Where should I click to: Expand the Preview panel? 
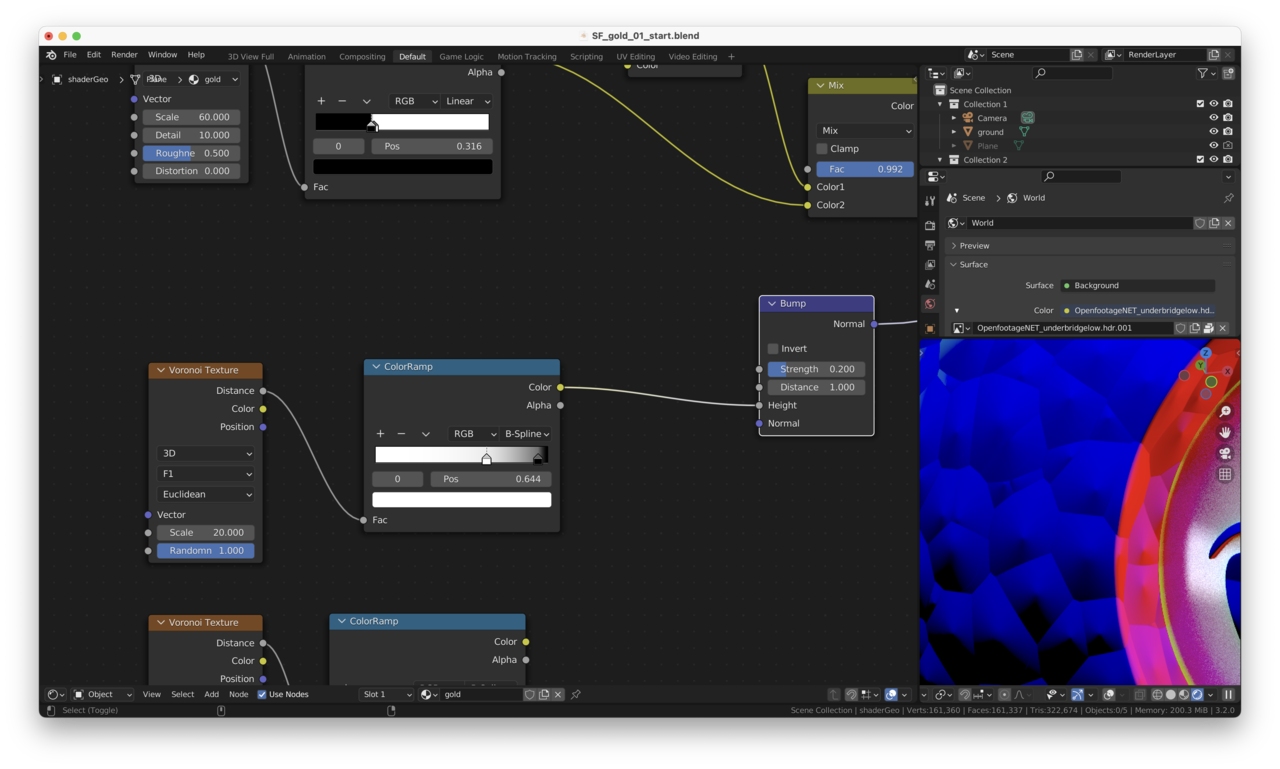(x=953, y=246)
